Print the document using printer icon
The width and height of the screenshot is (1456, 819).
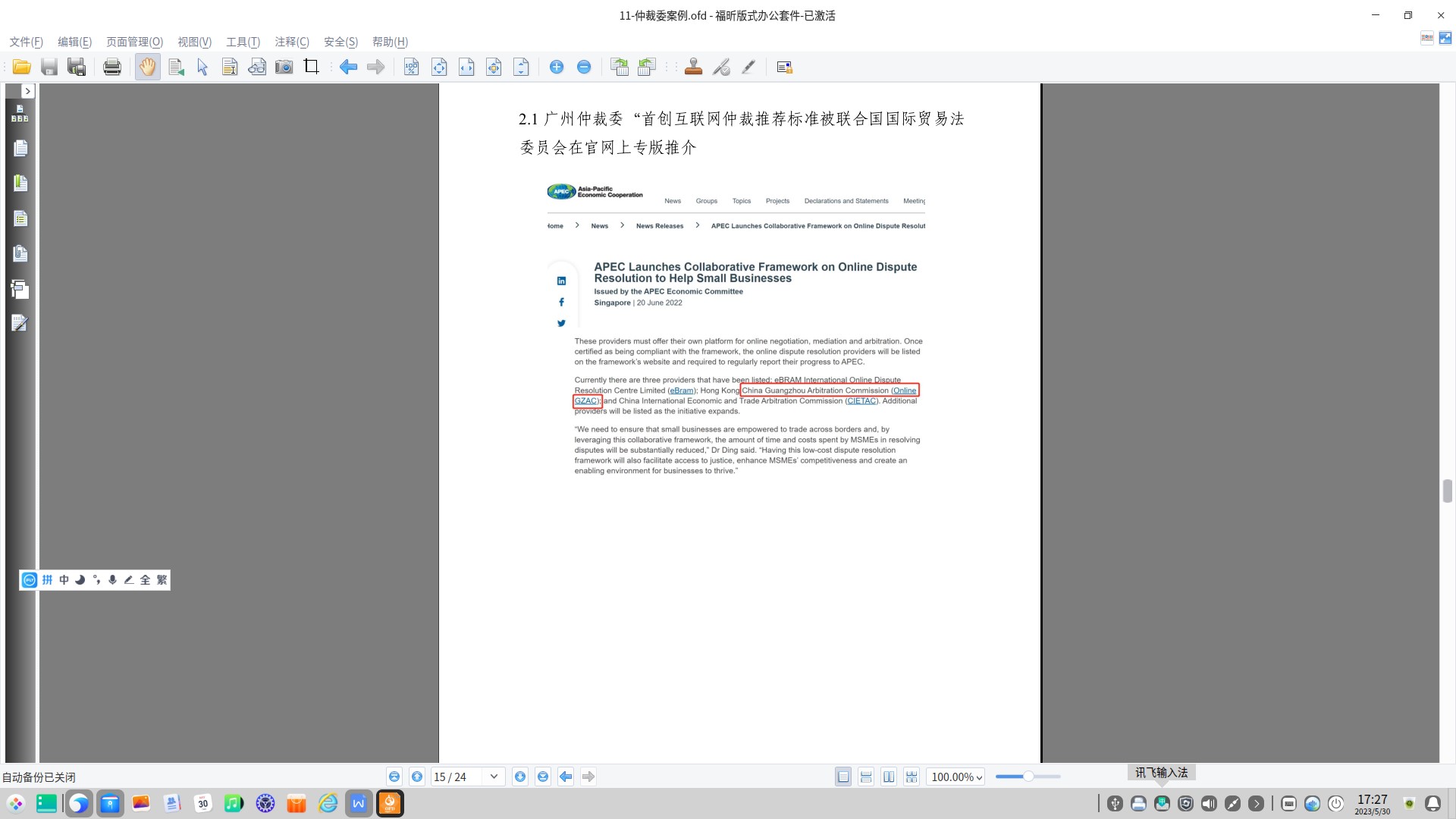[x=112, y=67]
